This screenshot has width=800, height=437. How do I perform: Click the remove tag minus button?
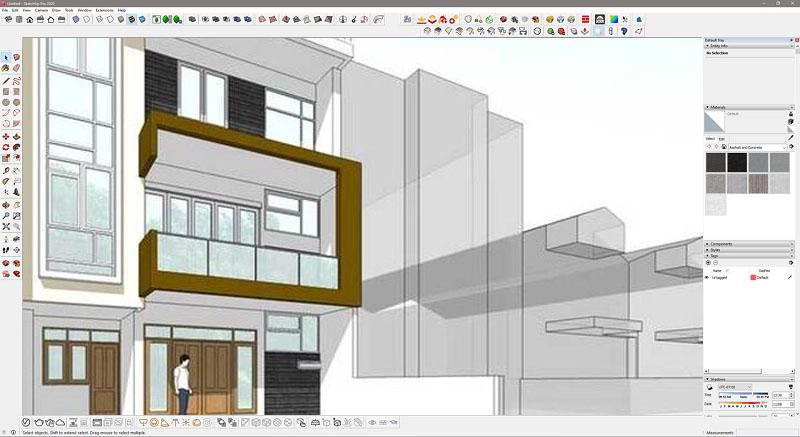coord(715,263)
